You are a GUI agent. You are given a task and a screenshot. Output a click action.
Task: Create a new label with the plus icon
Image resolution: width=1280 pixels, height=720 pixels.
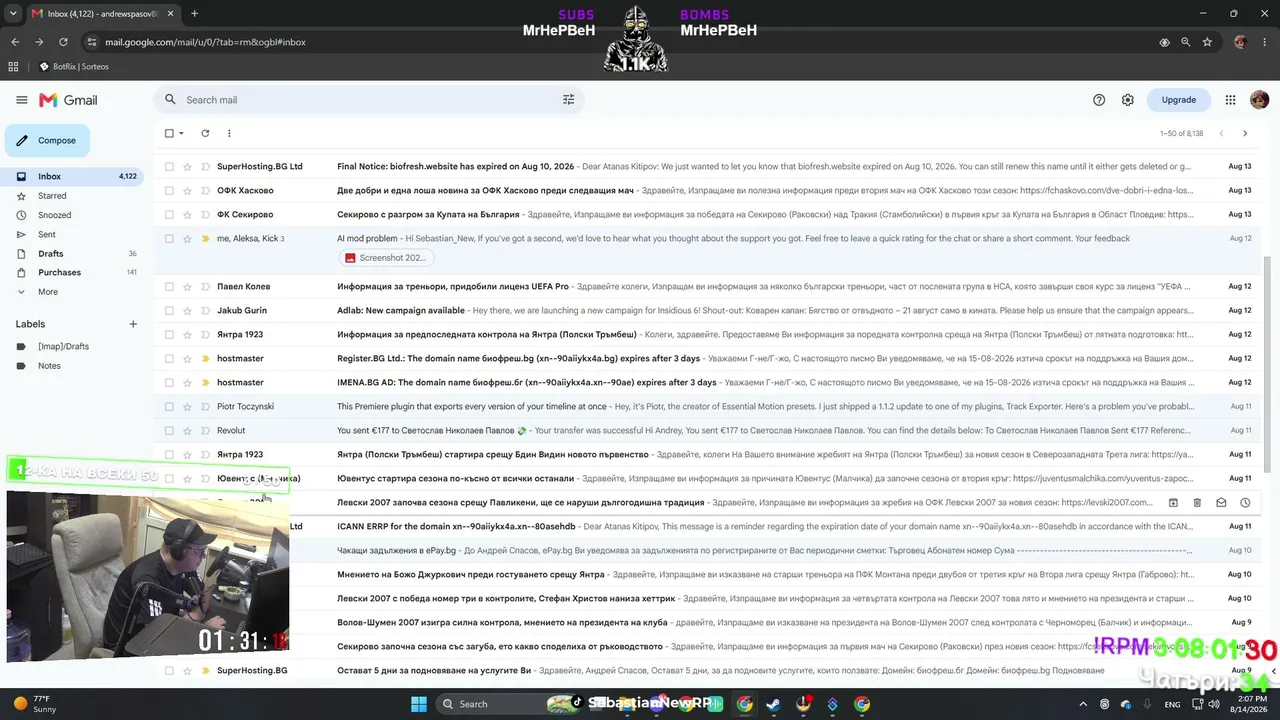tap(133, 324)
